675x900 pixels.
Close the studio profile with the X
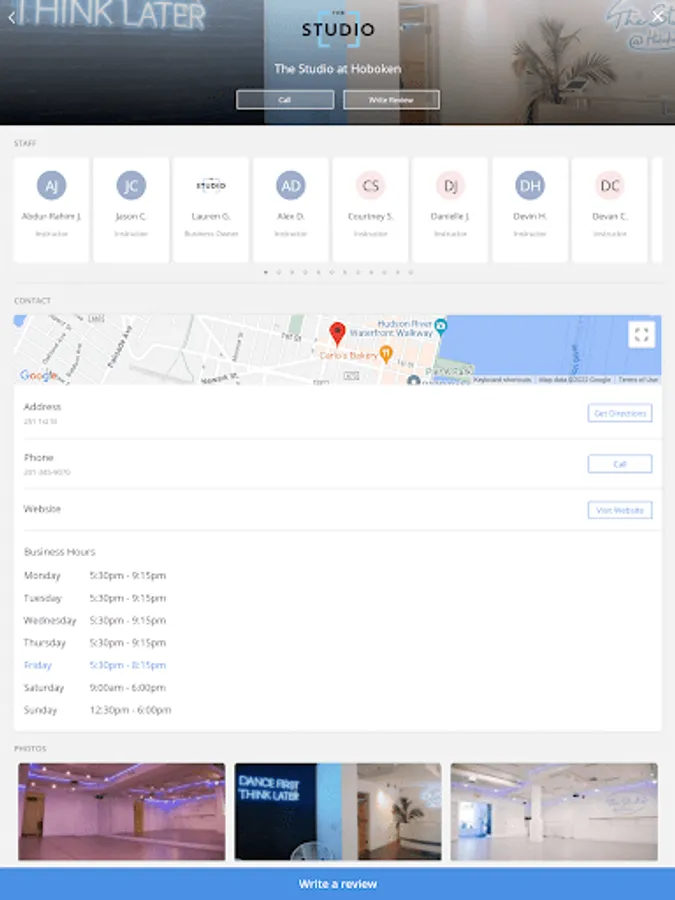point(658,17)
